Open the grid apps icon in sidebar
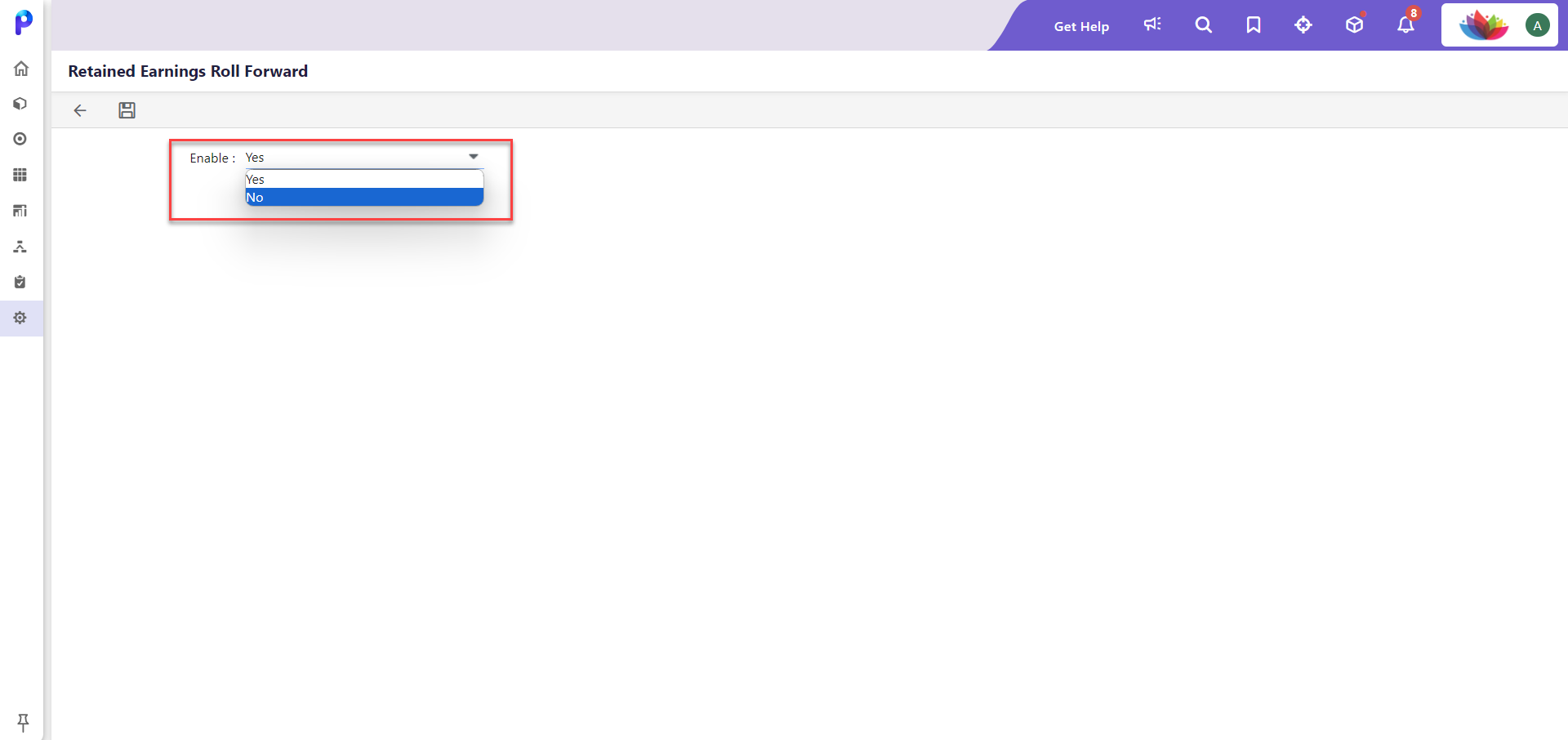This screenshot has height=740, width=1568. pyautogui.click(x=20, y=175)
